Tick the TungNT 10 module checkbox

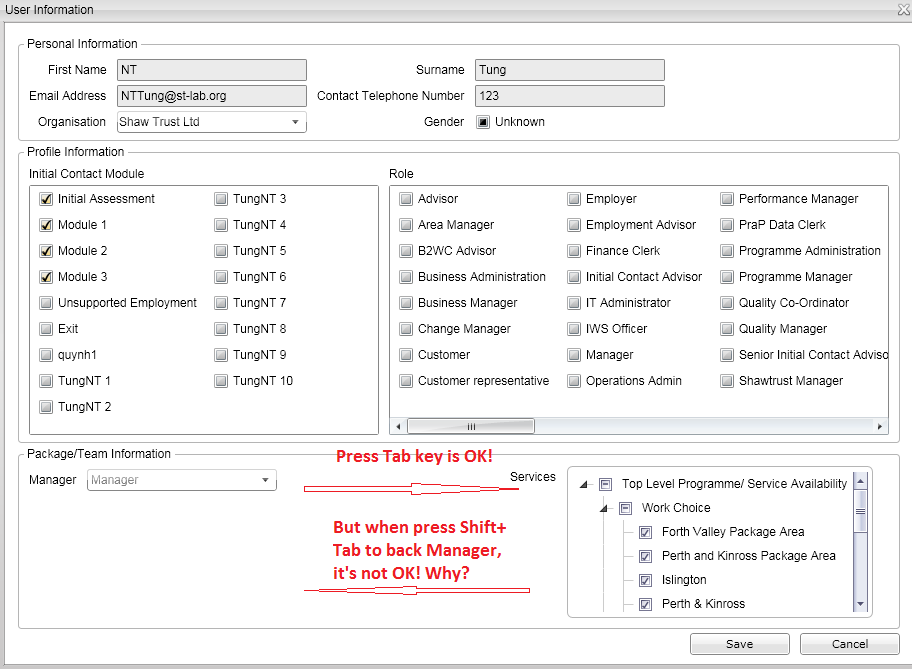(x=221, y=381)
